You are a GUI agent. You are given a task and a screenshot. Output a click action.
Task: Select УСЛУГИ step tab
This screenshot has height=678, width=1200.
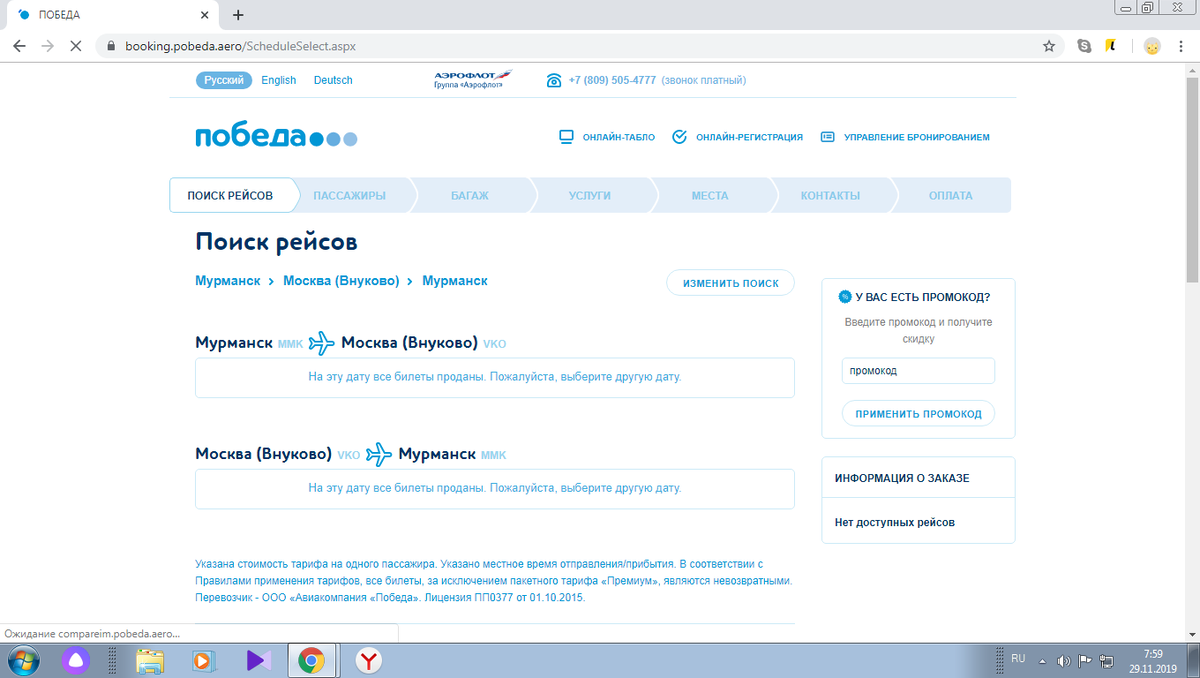click(590, 196)
